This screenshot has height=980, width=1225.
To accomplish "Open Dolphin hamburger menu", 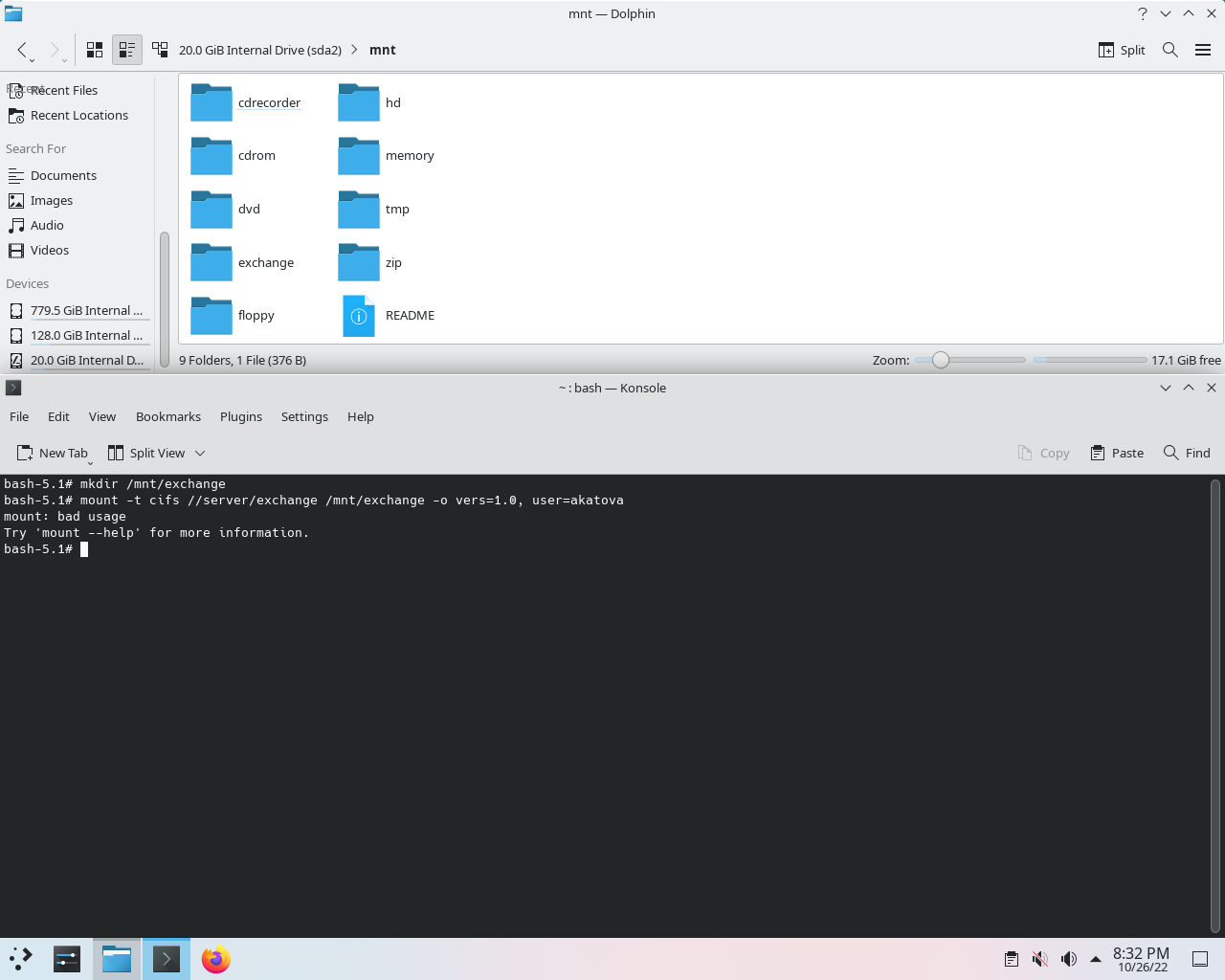I will pos(1203,50).
